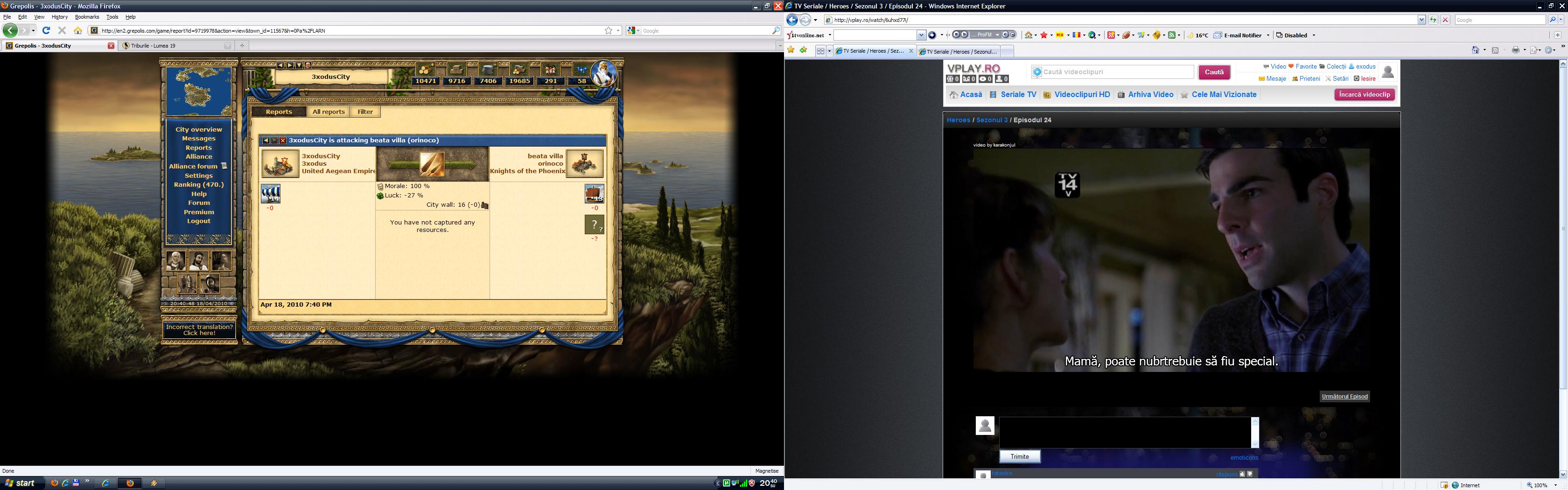1568x490 pixels.
Task: Click the comment text box under the video
Action: [x=1125, y=433]
